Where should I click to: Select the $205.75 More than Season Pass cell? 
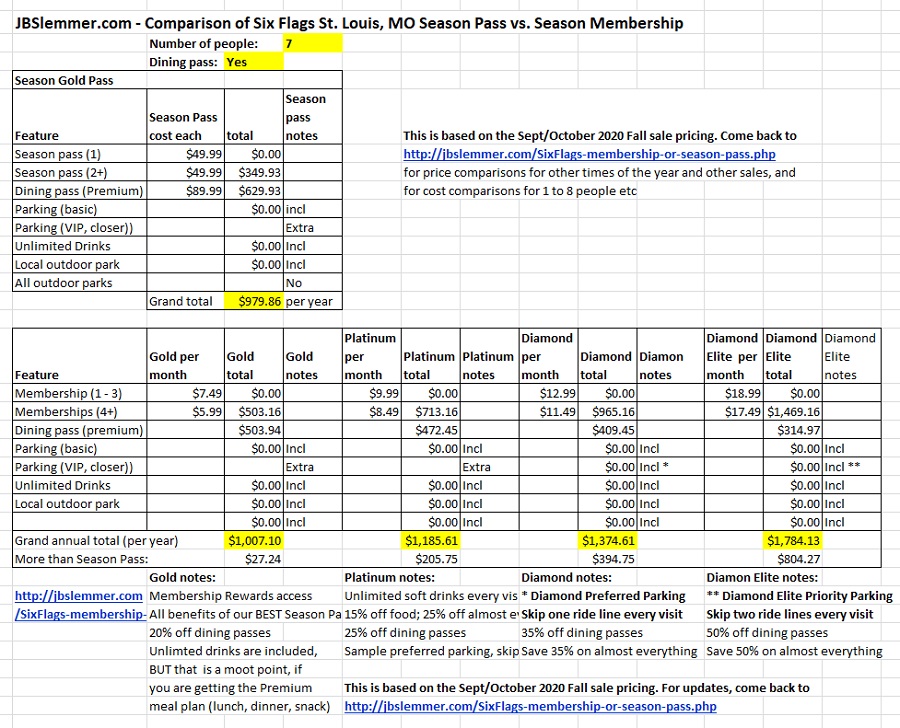tap(430, 559)
